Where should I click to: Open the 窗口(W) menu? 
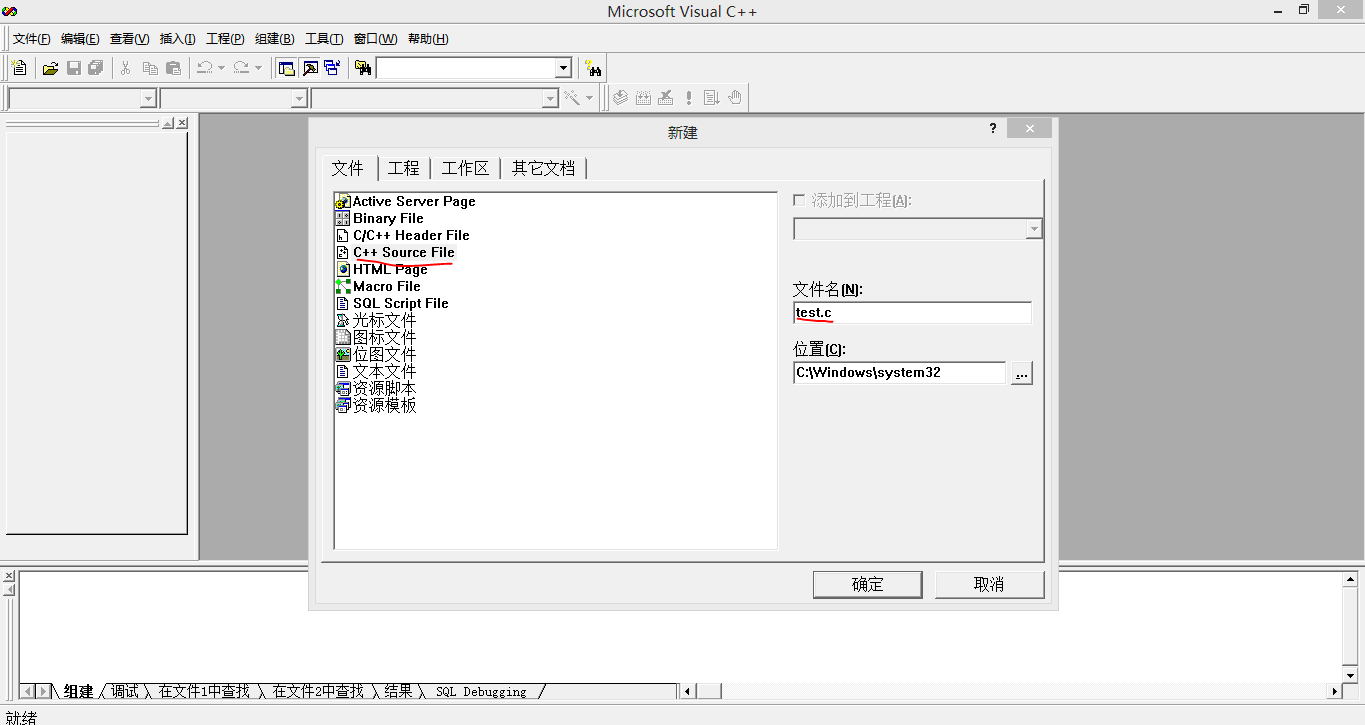tap(375, 39)
